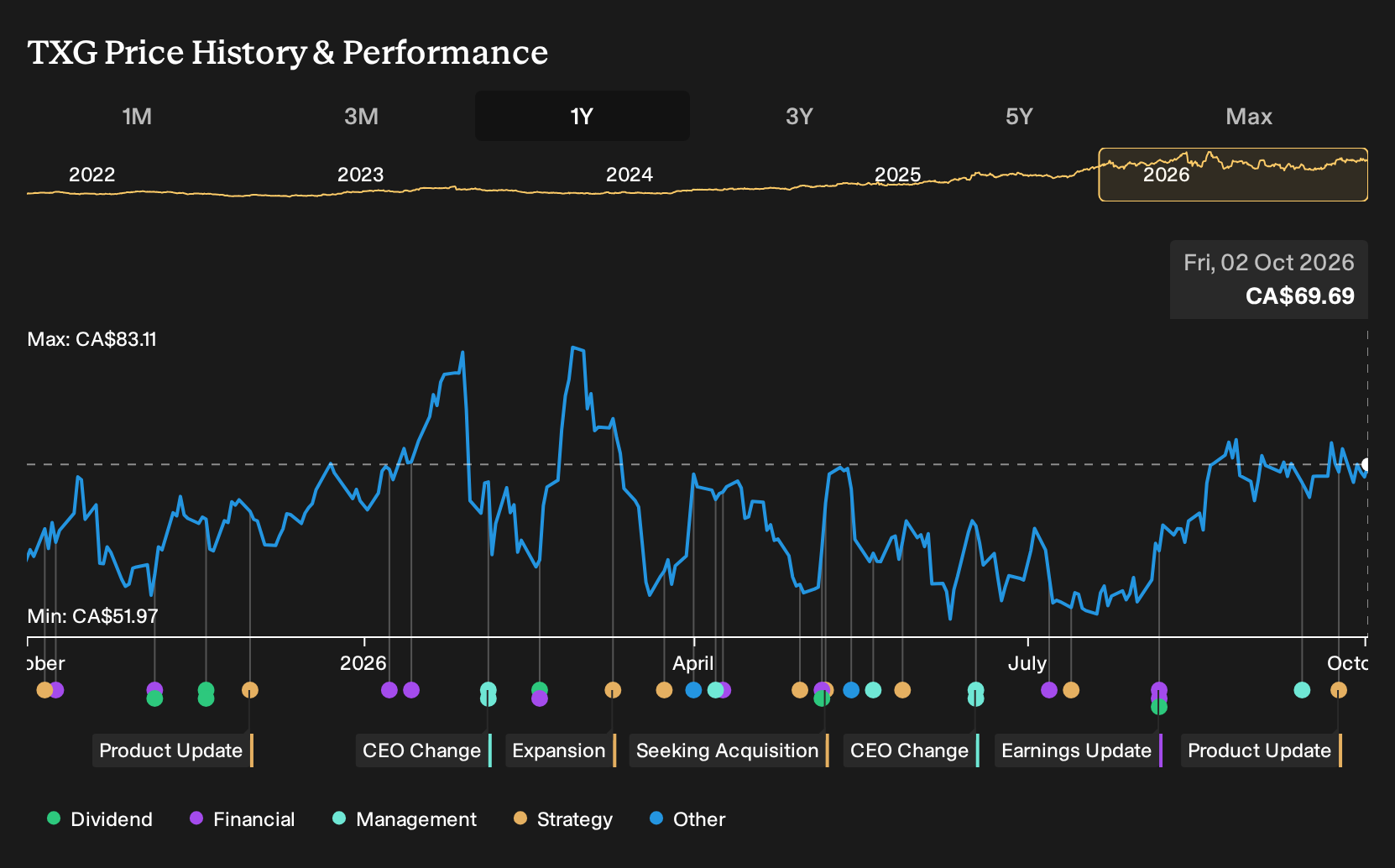Open the Seeking Acquisition event label
This screenshot has height=868, width=1395.
(x=729, y=750)
